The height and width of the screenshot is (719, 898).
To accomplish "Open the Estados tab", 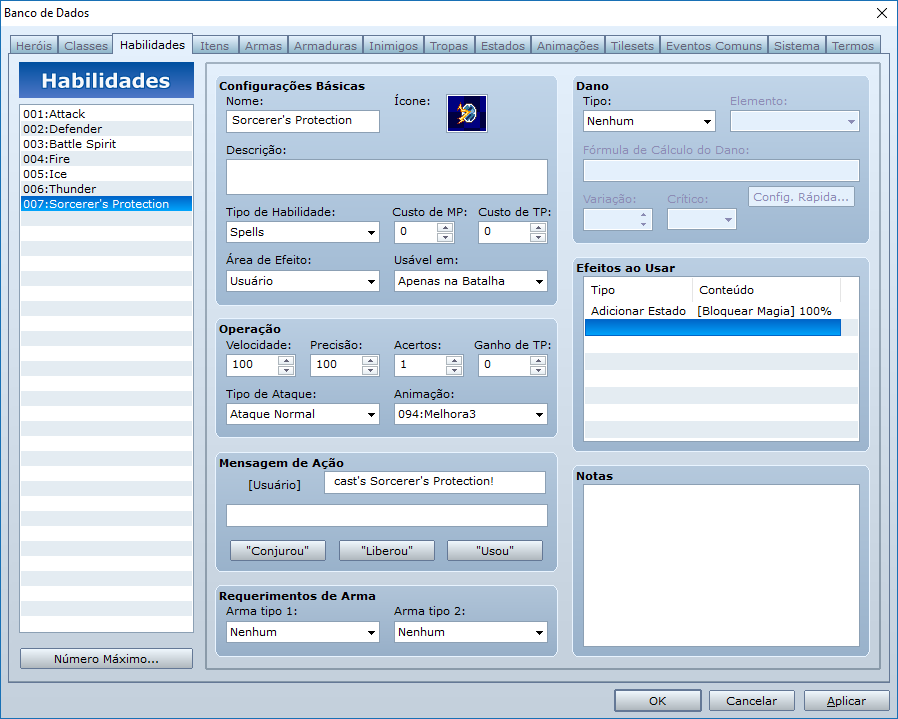I will 503,46.
